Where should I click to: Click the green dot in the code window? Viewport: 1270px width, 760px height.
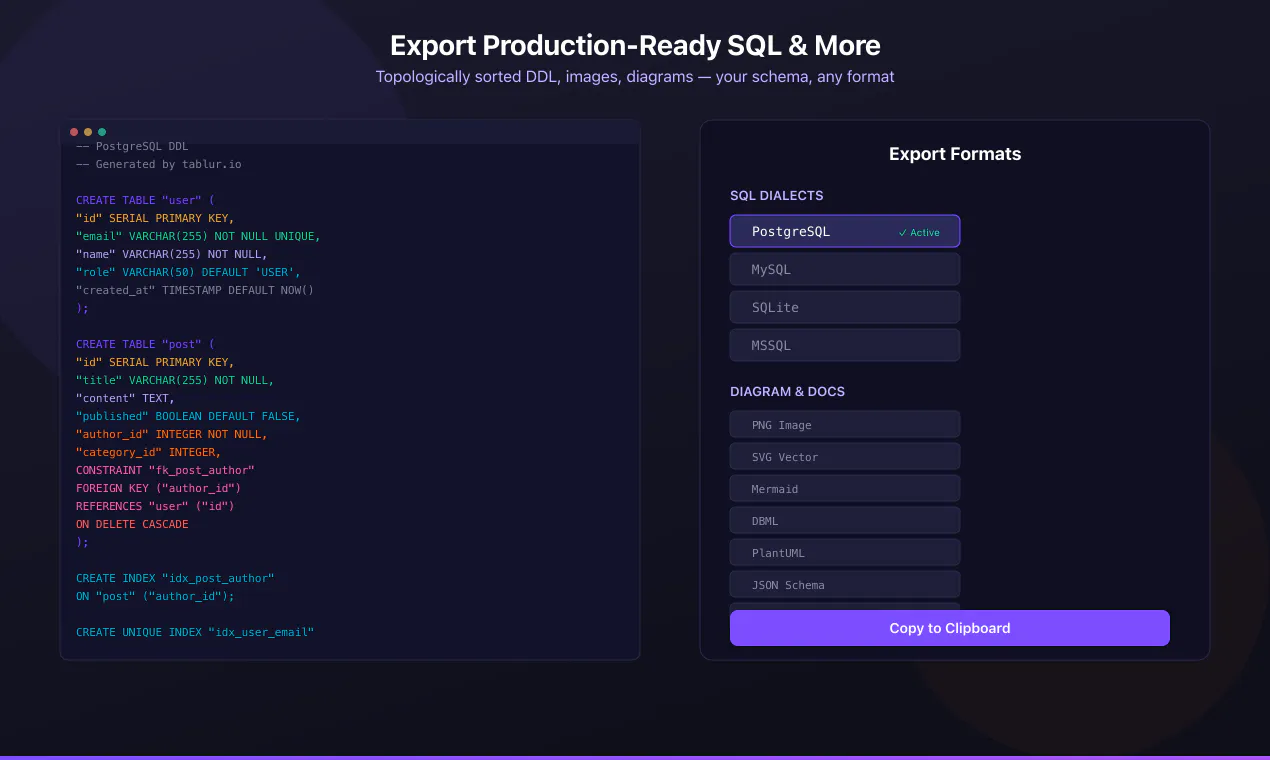(102, 132)
